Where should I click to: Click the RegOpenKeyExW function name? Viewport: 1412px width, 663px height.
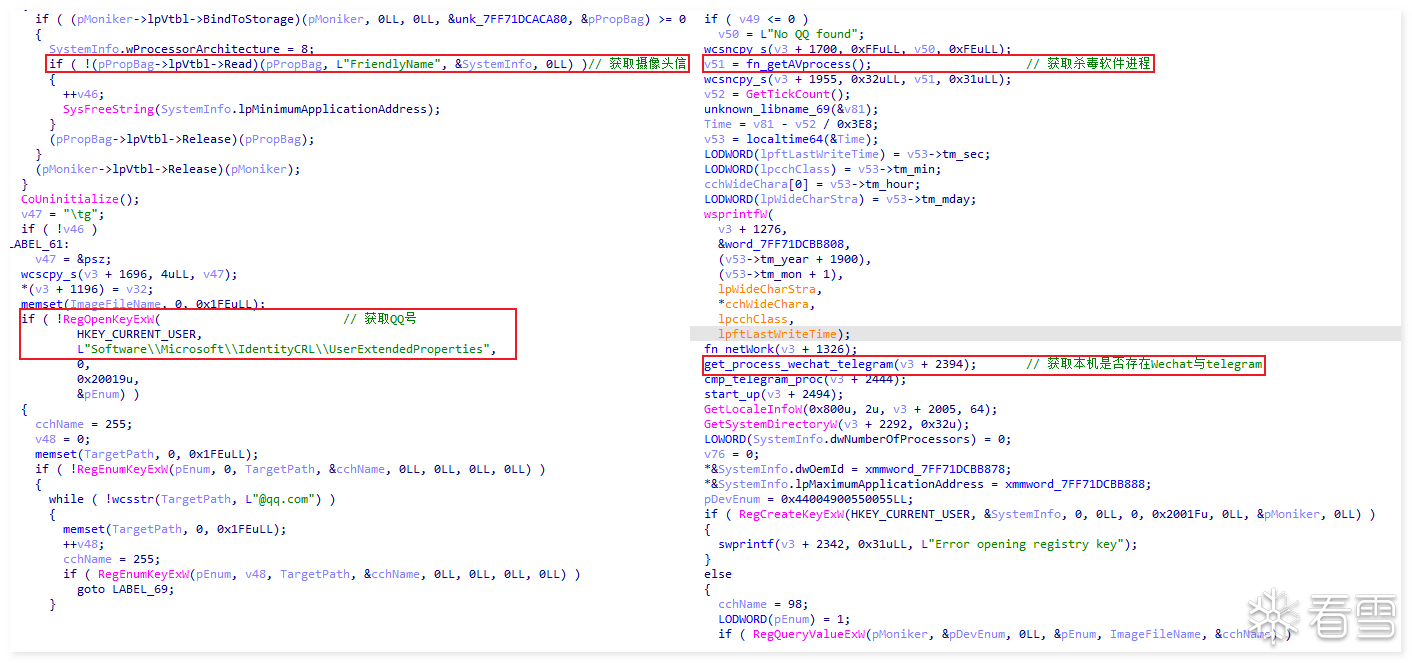[x=108, y=319]
